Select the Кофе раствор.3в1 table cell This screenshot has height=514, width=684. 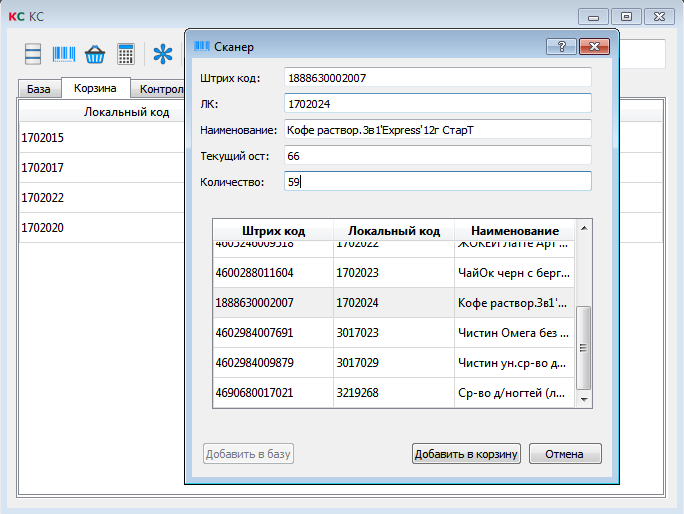[x=515, y=302]
